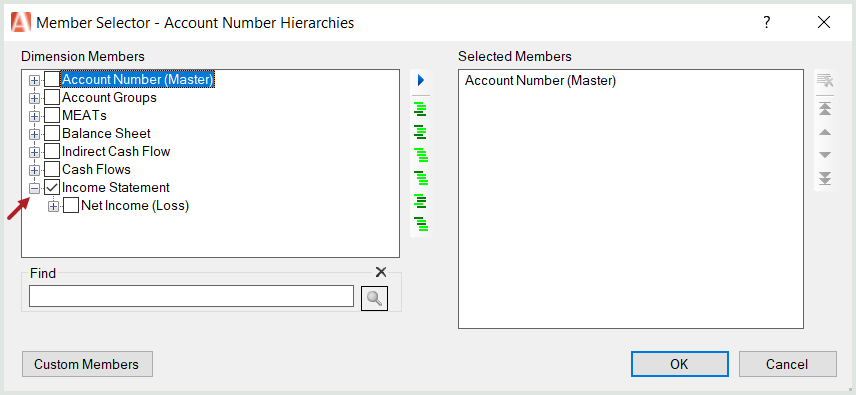856x395 pixels.
Task: Close the Find panel with its X
Action: [381, 272]
